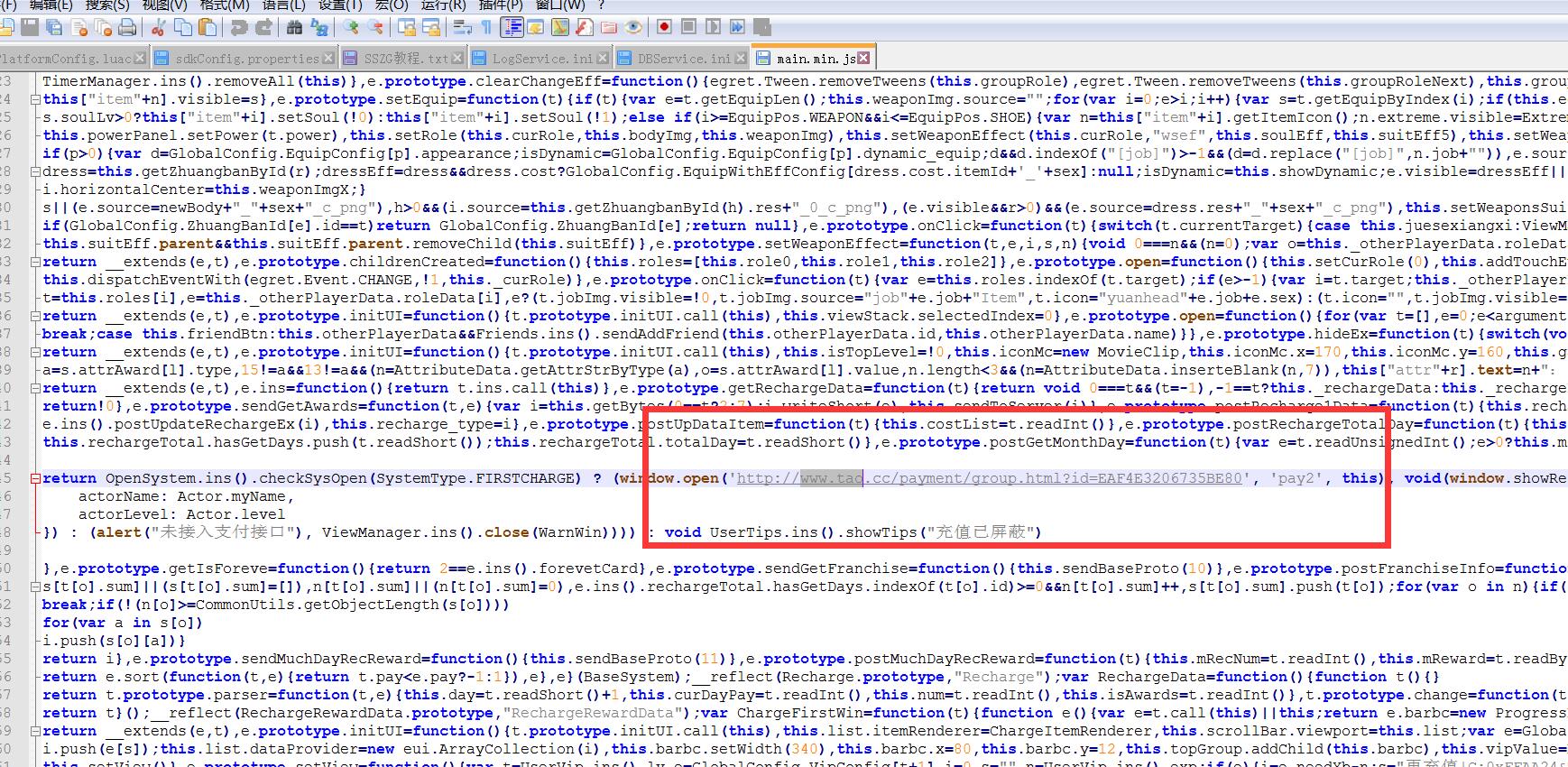1568x767 pixels.
Task: Toggle Show All Characters pilcrow button
Action: [x=486, y=27]
